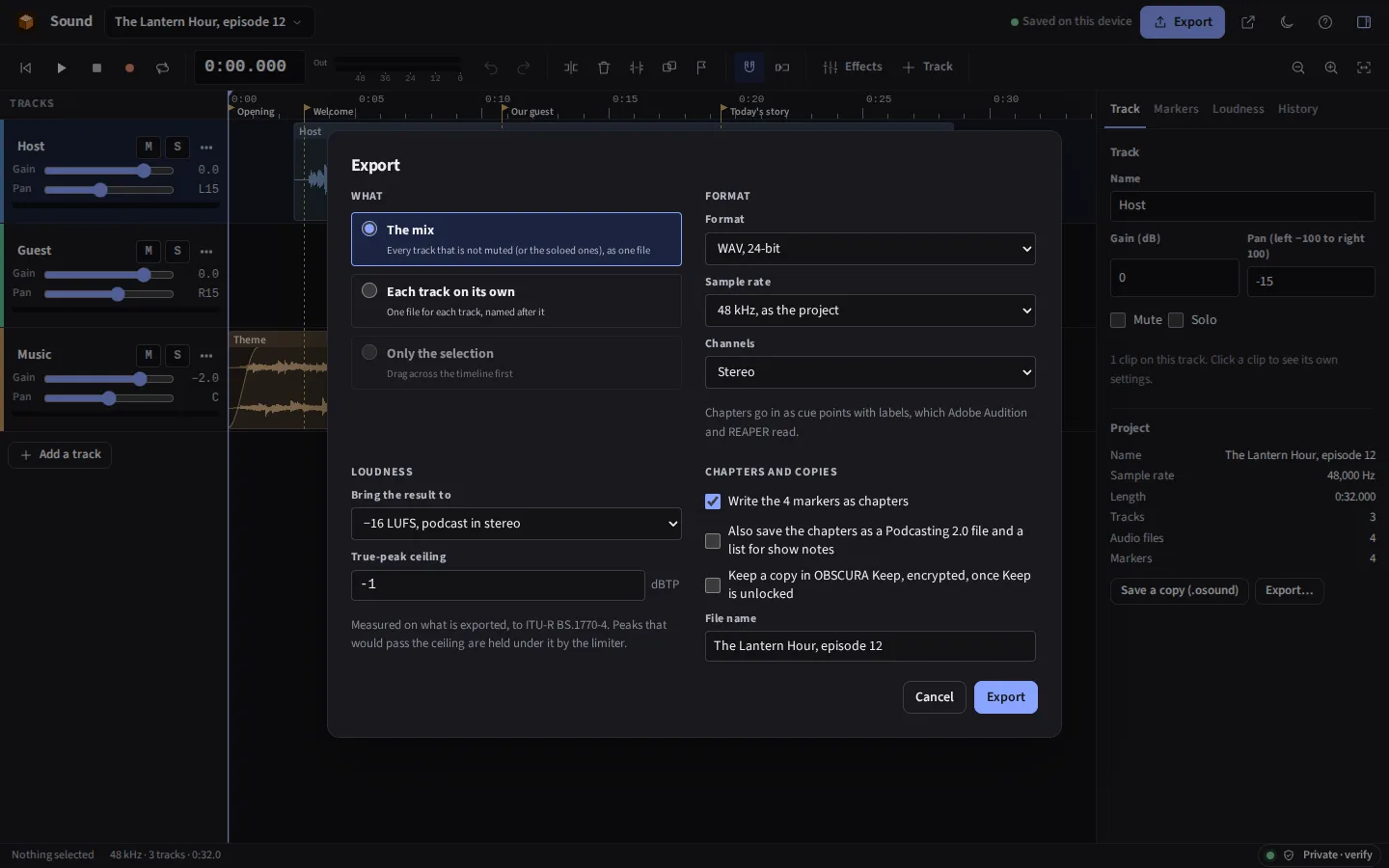Click the redo arrow icon

[524, 68]
